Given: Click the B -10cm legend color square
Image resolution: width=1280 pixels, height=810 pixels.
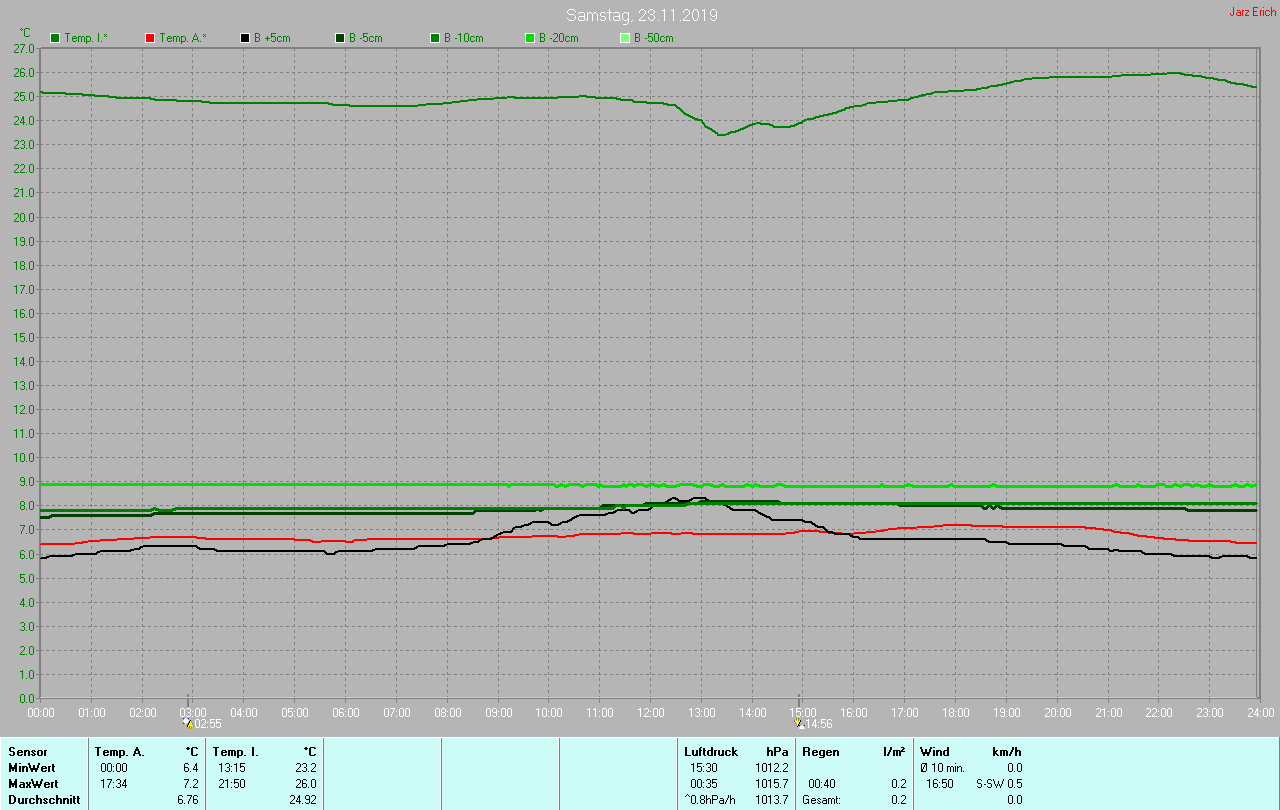Looking at the screenshot, I should (x=435, y=38).
